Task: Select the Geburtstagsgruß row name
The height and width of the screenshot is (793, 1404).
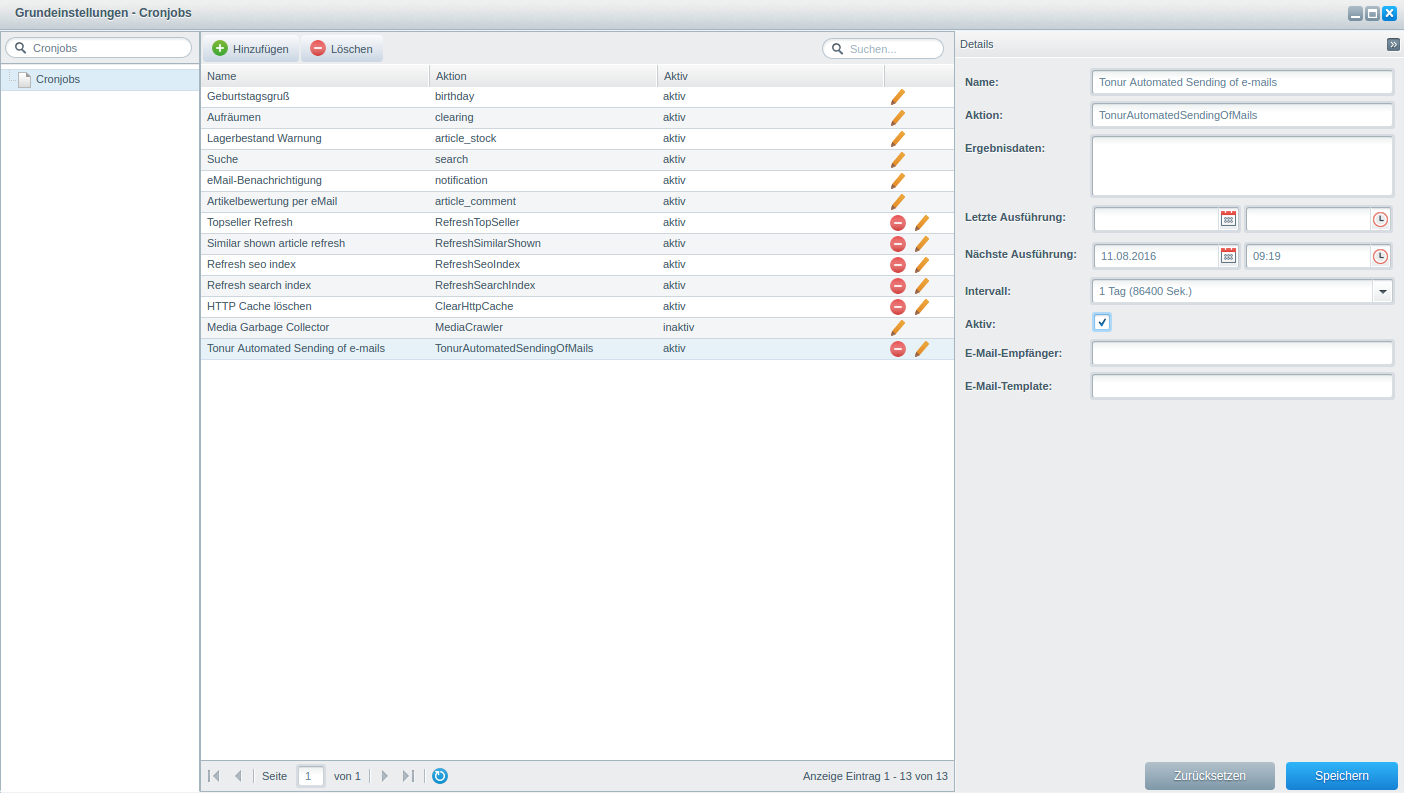Action: coord(248,96)
